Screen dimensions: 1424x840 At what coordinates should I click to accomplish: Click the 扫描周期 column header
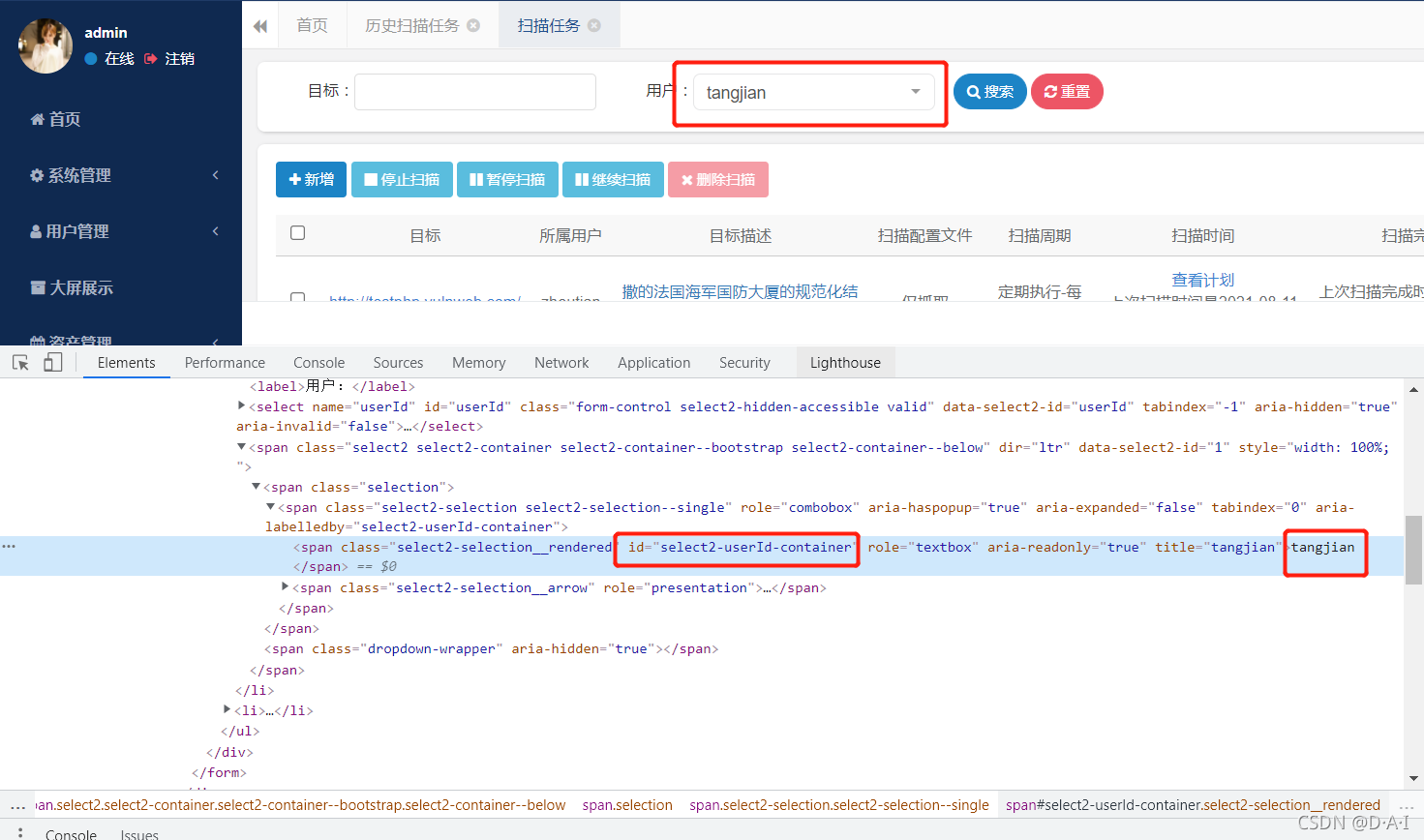pos(1040,235)
